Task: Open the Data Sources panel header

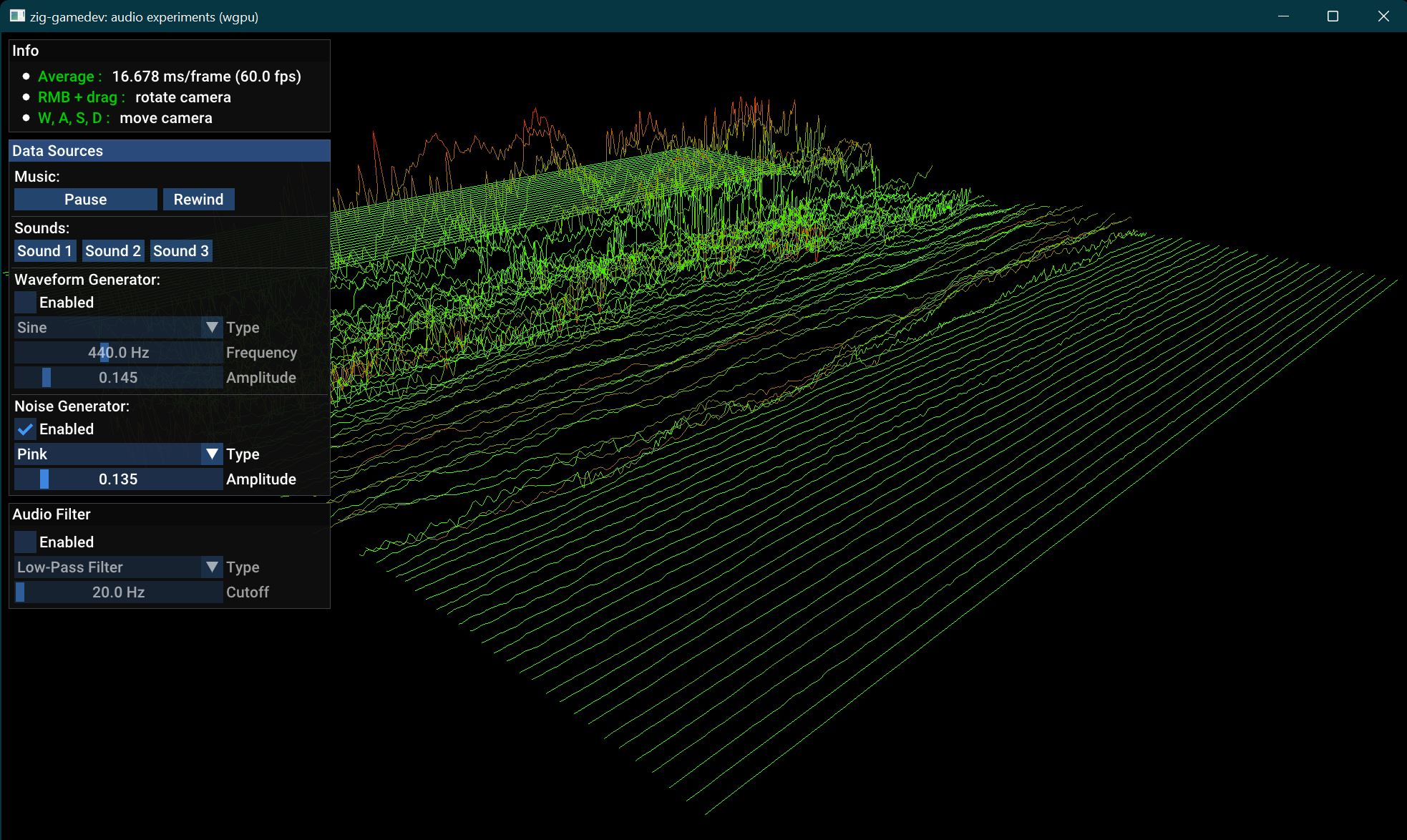Action: pyautogui.click(x=170, y=151)
